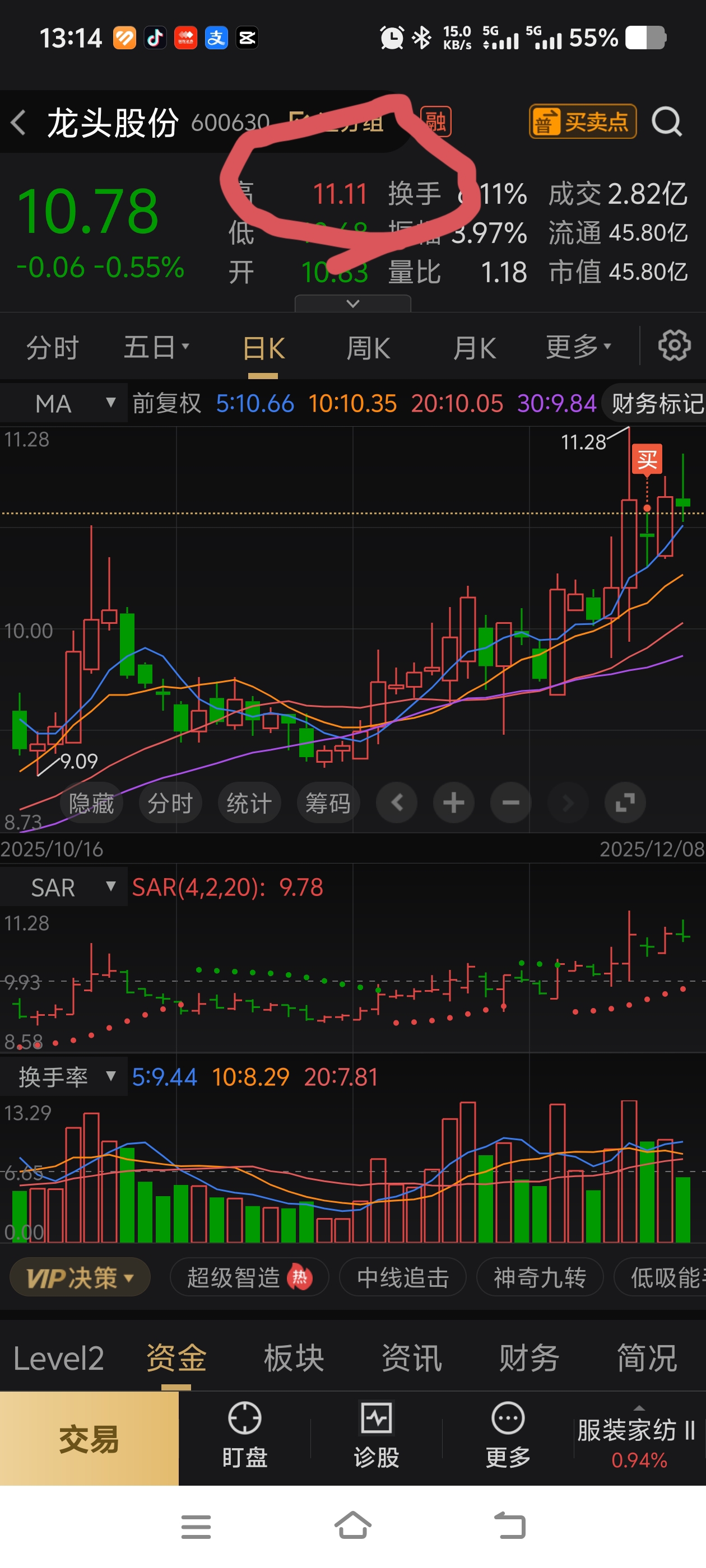The height and width of the screenshot is (1568, 706).
Task: Open chart settings gear icon
Action: pyautogui.click(x=674, y=346)
